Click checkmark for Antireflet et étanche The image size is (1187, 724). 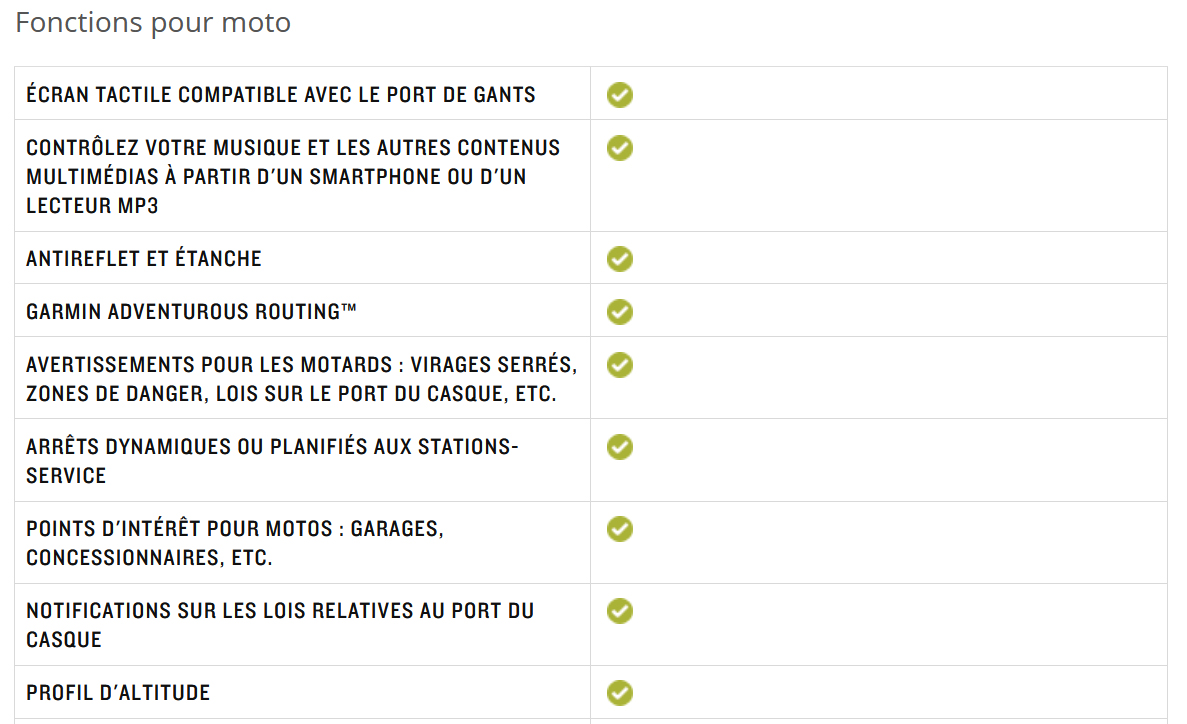coord(619,259)
